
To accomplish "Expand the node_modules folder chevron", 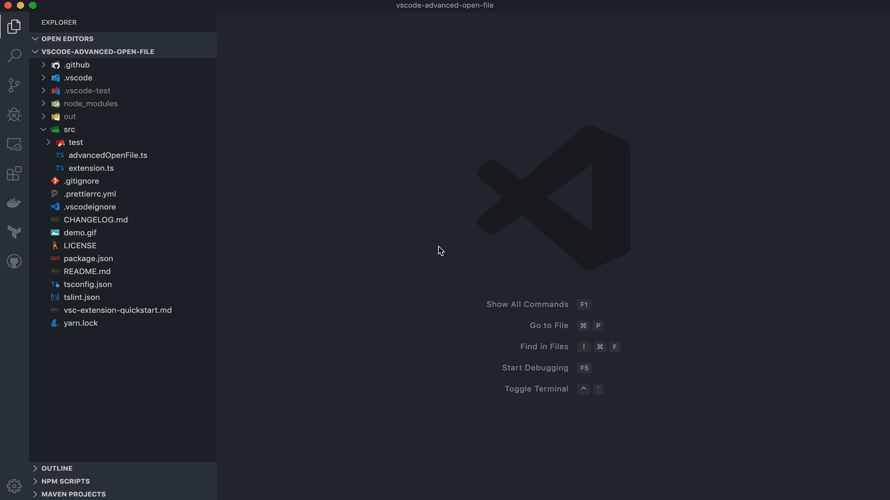I will click(x=44, y=104).
